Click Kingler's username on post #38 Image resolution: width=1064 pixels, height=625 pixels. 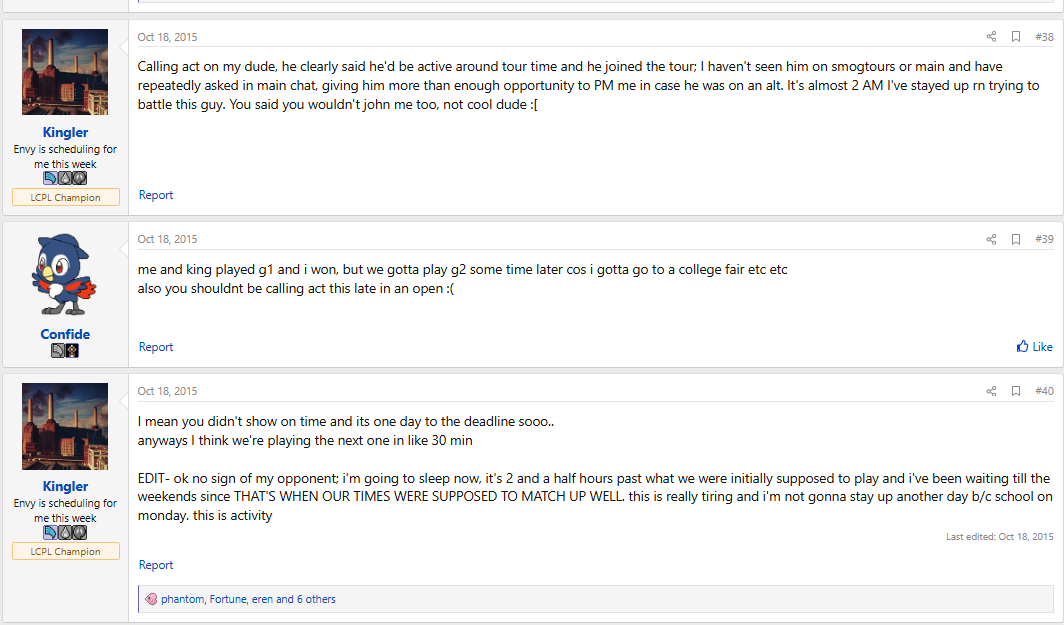click(x=65, y=132)
